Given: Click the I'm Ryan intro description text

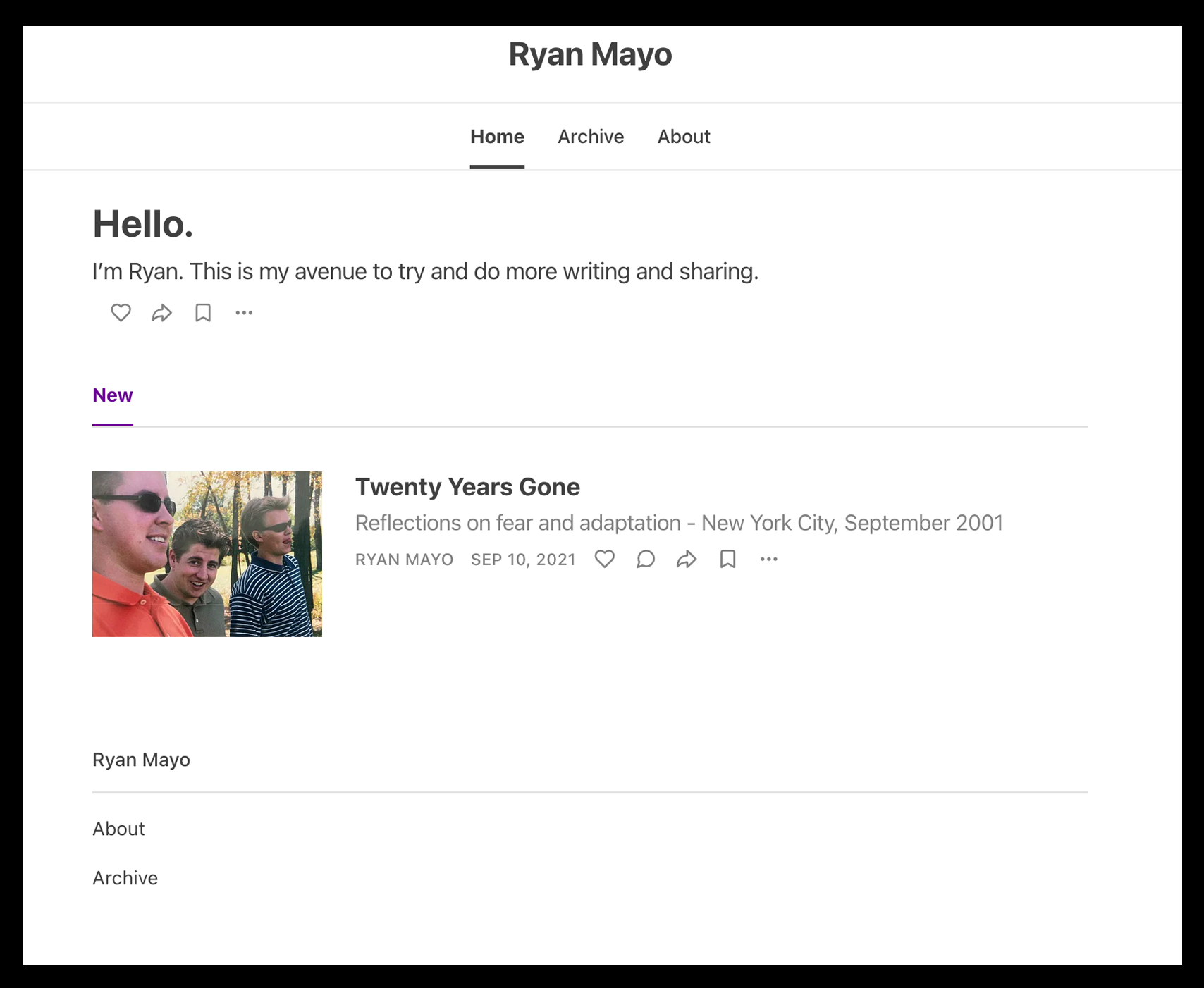Looking at the screenshot, I should [x=426, y=271].
